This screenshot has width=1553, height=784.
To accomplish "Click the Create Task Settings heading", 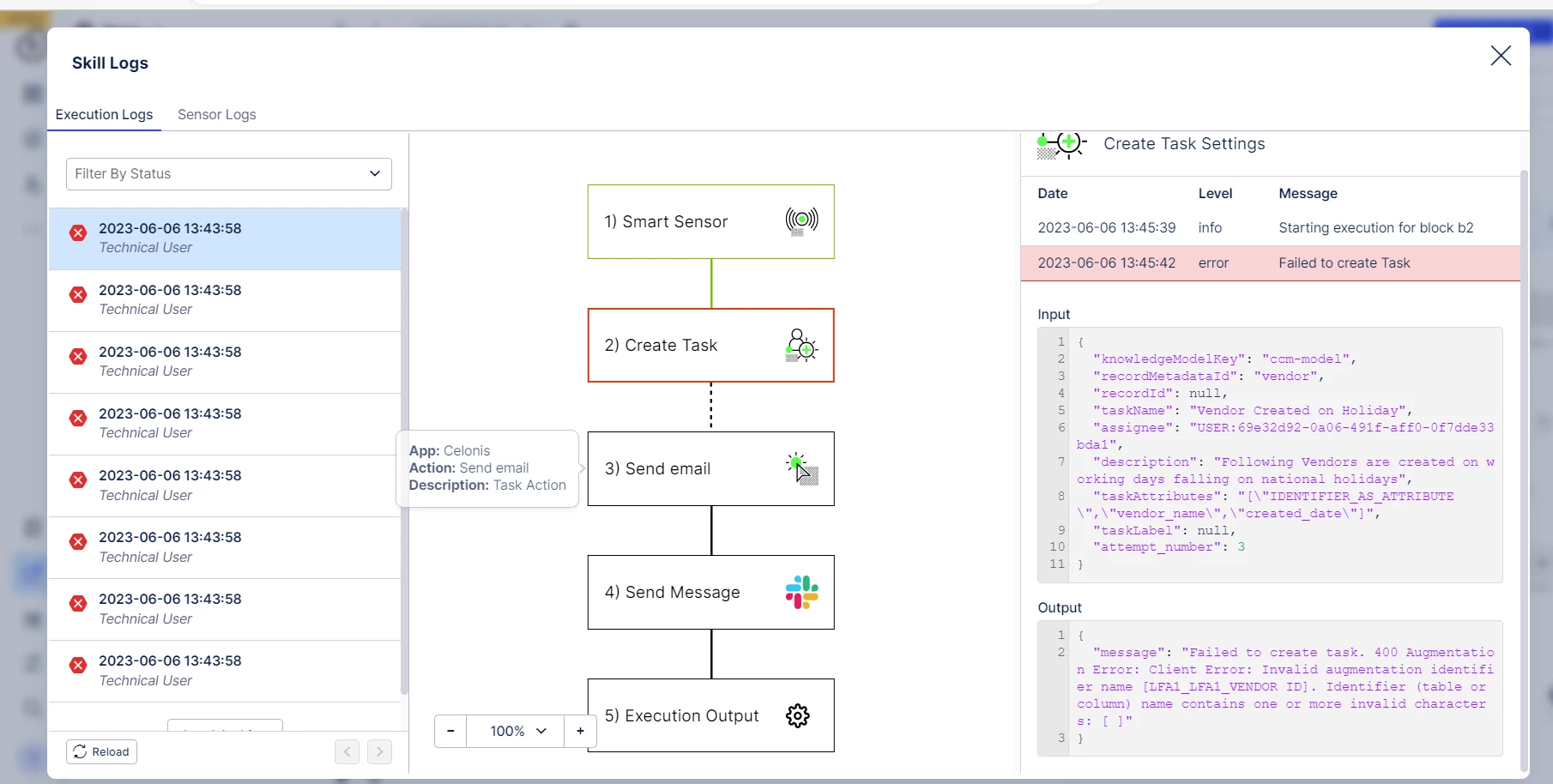I will tap(1184, 144).
